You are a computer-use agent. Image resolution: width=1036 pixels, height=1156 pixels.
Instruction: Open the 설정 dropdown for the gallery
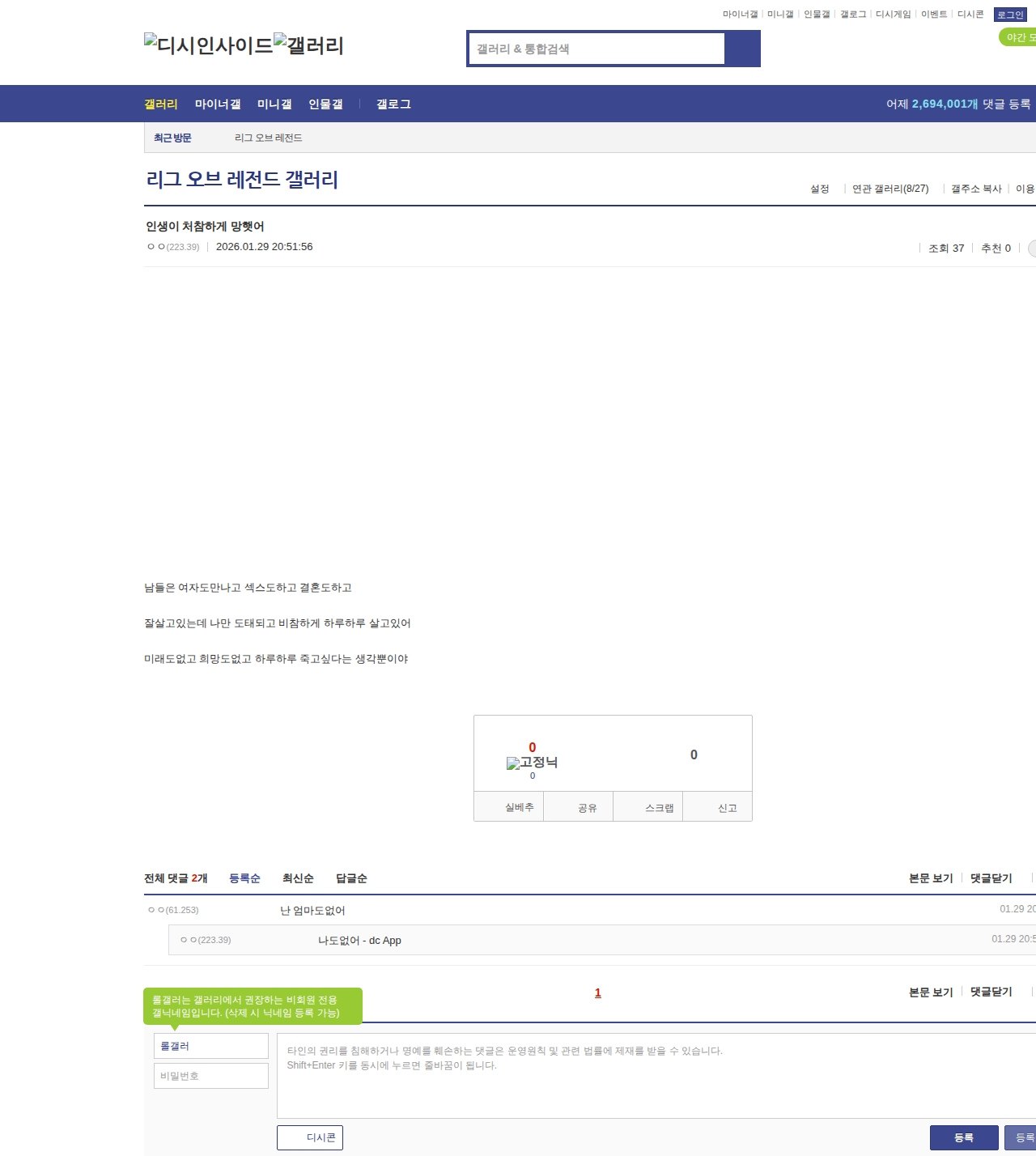(820, 189)
